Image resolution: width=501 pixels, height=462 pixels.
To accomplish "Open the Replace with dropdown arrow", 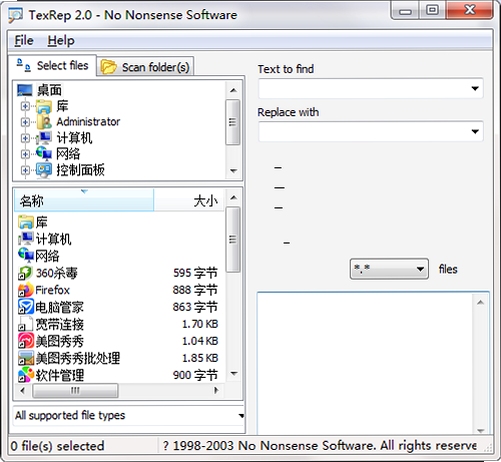I will (475, 131).
